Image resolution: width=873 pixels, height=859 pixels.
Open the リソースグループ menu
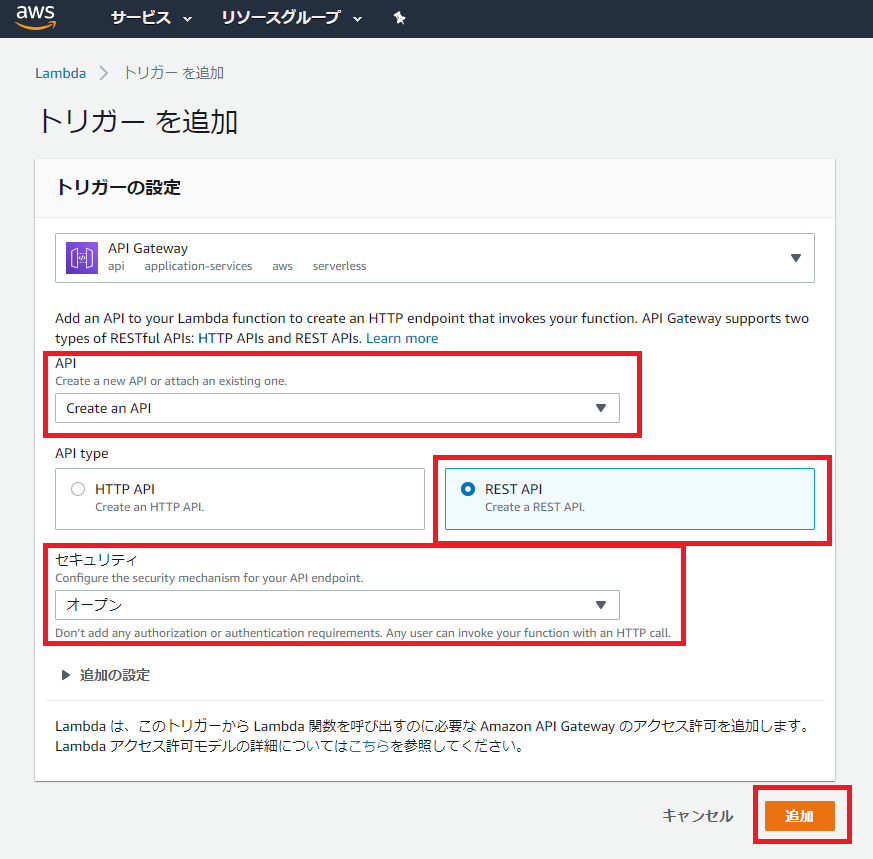click(283, 17)
